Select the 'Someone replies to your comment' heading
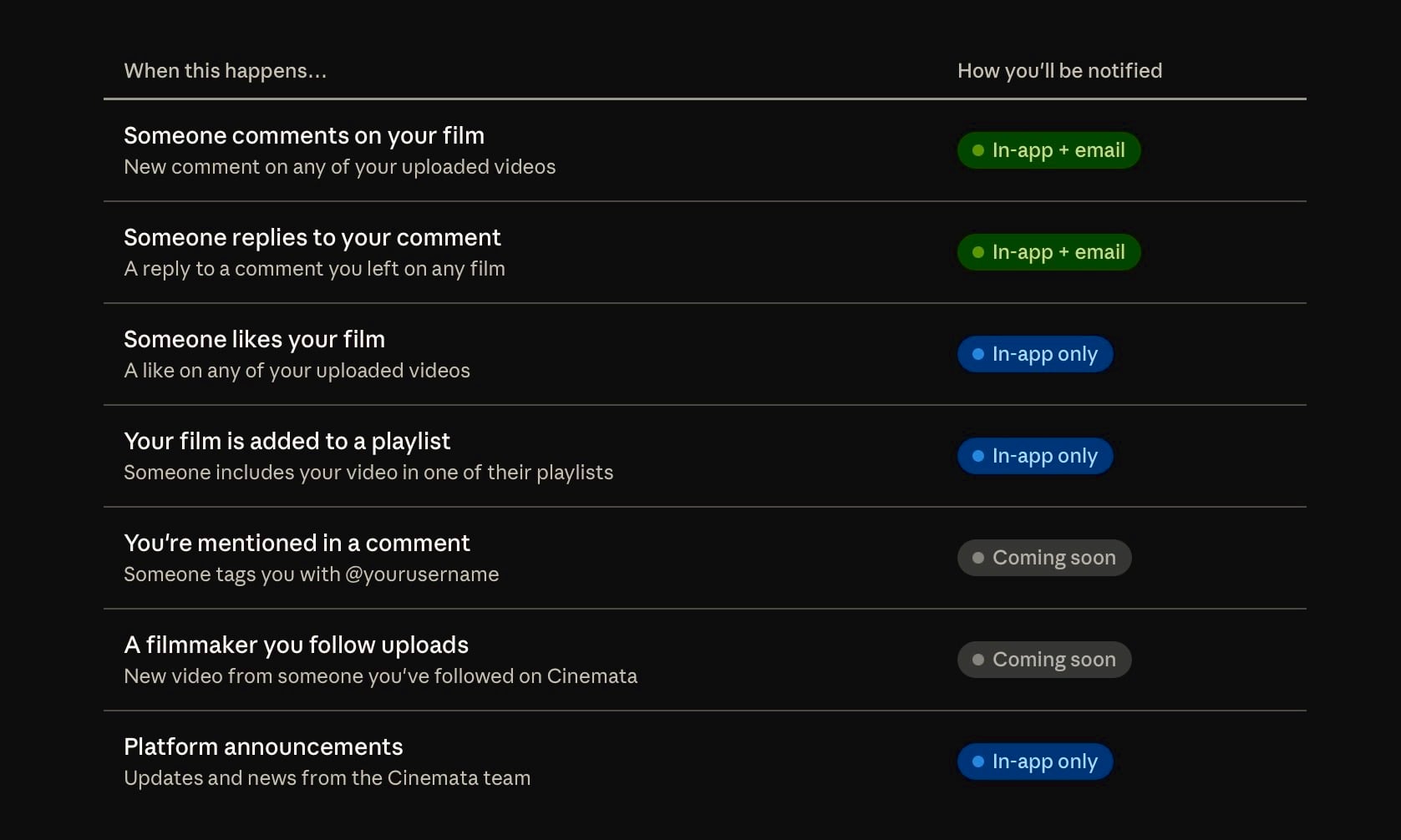Screen dimensions: 1401x840 tap(312, 237)
